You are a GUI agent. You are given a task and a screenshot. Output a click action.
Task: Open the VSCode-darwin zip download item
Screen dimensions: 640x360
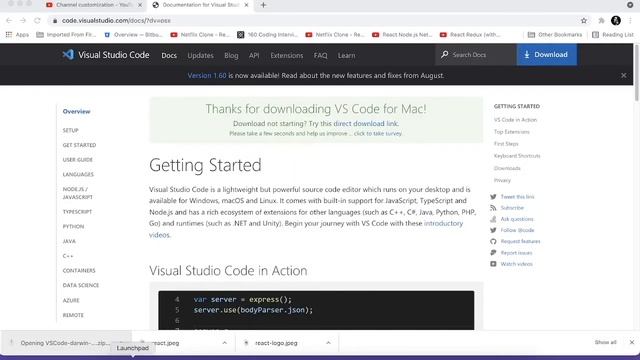tap(64, 343)
